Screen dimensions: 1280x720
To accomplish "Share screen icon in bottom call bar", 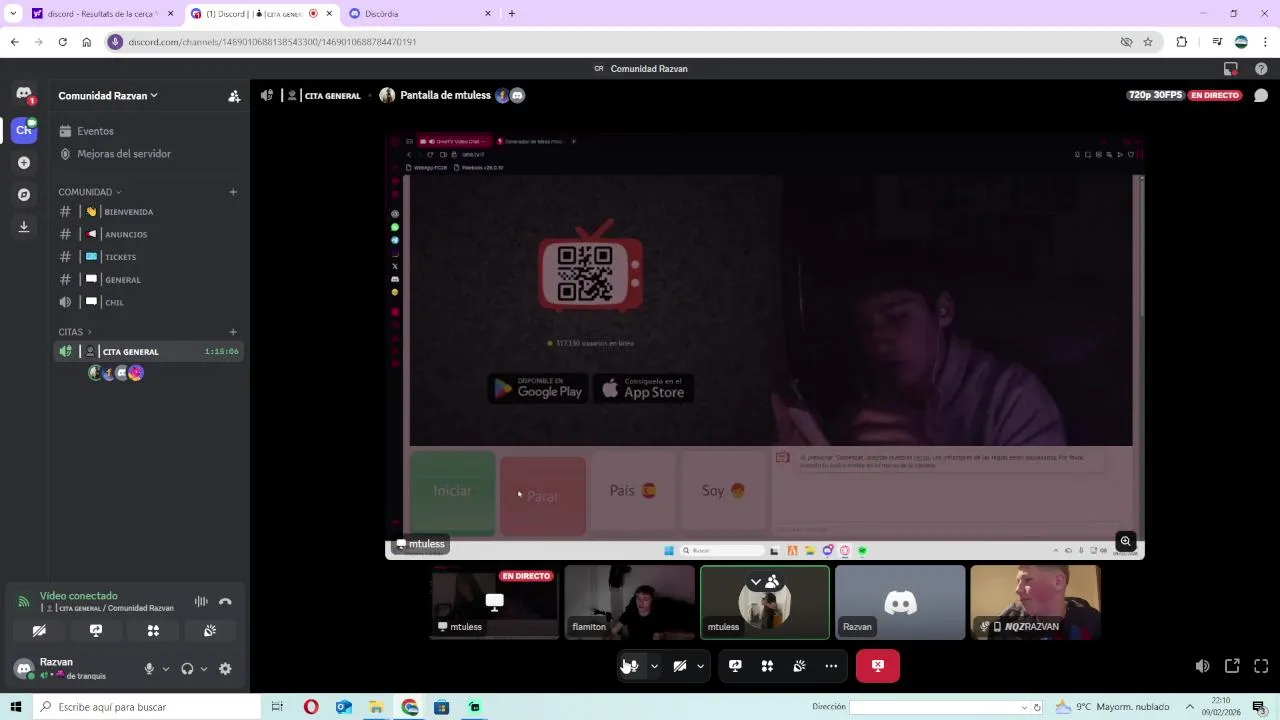I will 735,666.
